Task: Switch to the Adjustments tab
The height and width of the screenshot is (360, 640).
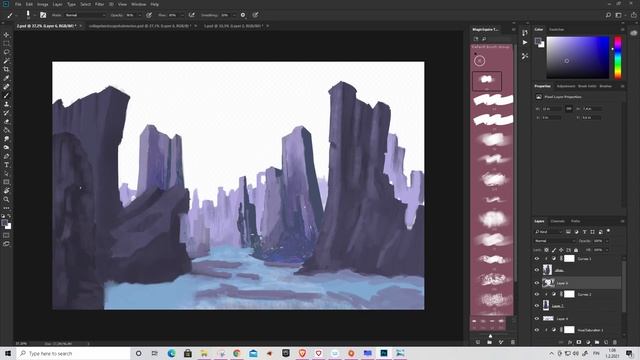Action: tap(566, 86)
